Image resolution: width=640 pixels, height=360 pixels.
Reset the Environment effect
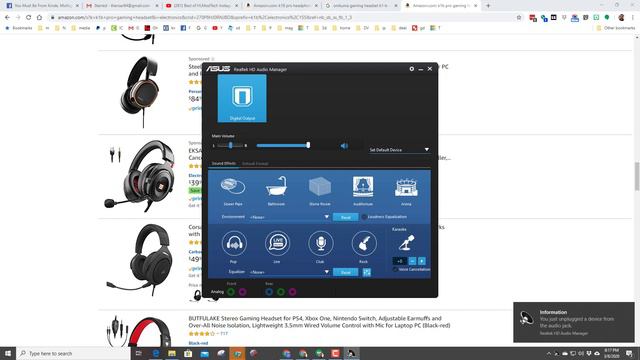pos(345,217)
